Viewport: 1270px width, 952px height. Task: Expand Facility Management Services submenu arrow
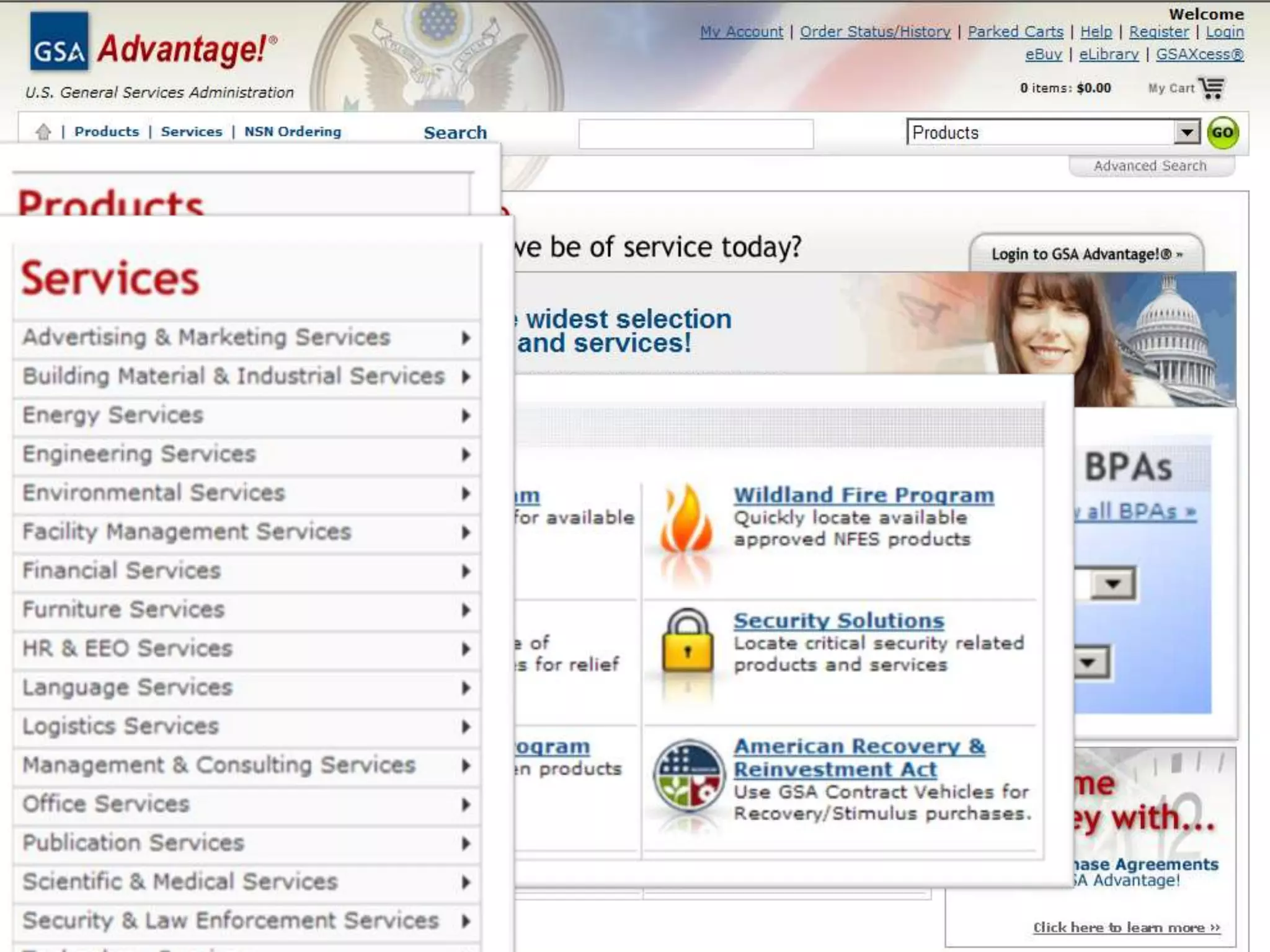coord(466,532)
